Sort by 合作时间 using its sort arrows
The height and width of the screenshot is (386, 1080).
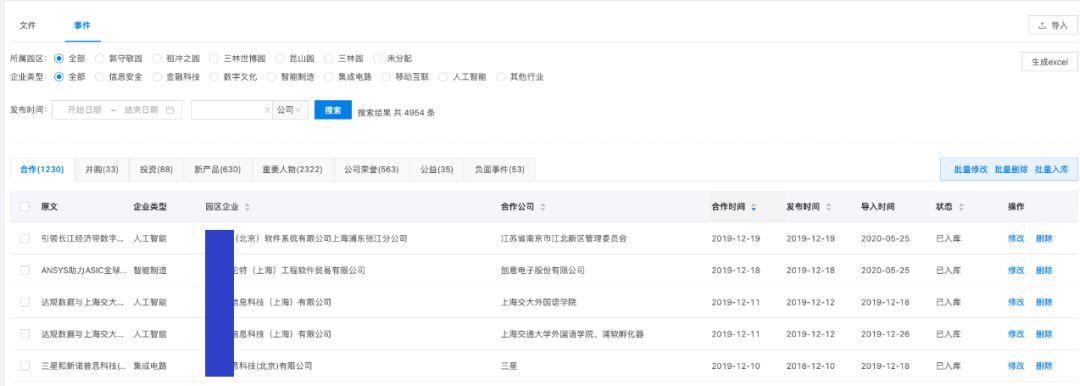(754, 207)
